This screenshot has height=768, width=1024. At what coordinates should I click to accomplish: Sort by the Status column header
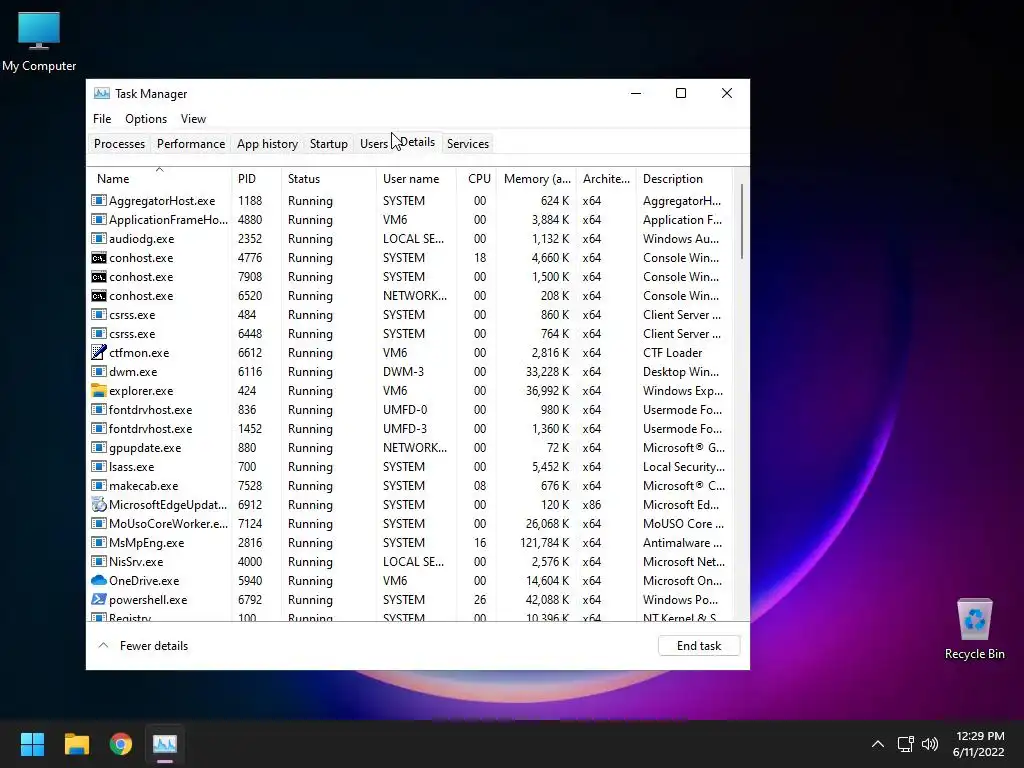click(x=329, y=179)
